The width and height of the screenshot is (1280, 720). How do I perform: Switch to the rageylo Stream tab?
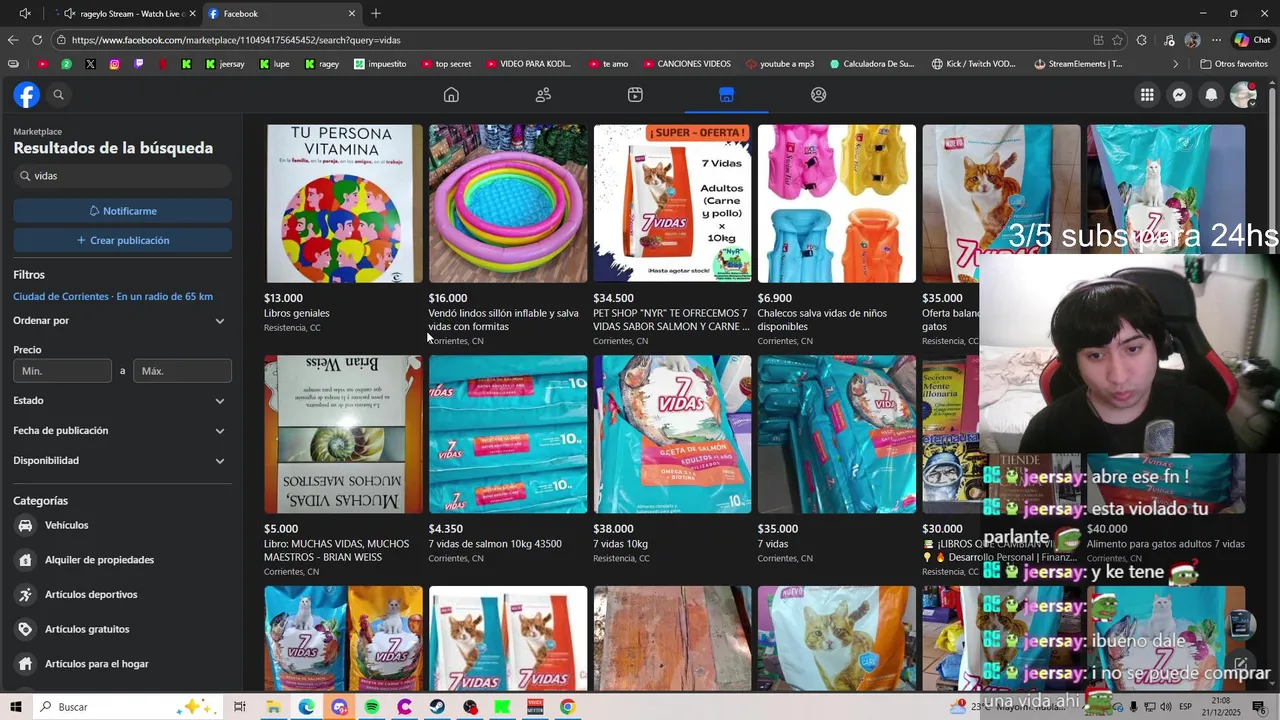point(127,14)
